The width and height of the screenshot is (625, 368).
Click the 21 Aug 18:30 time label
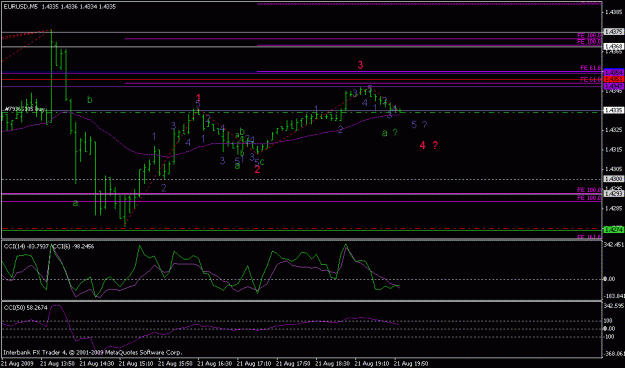(x=332, y=364)
